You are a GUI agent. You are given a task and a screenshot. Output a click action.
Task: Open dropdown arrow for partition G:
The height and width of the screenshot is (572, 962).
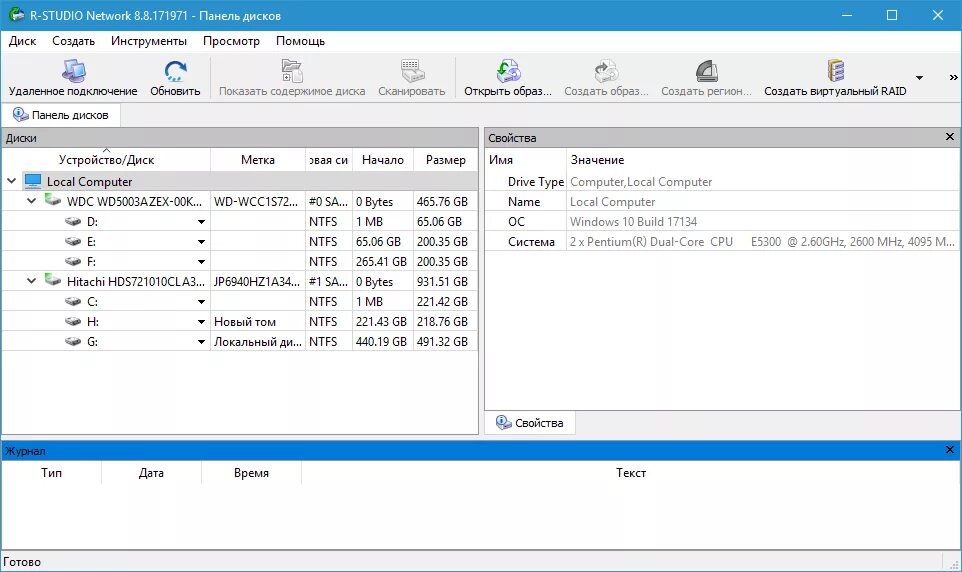tap(201, 342)
